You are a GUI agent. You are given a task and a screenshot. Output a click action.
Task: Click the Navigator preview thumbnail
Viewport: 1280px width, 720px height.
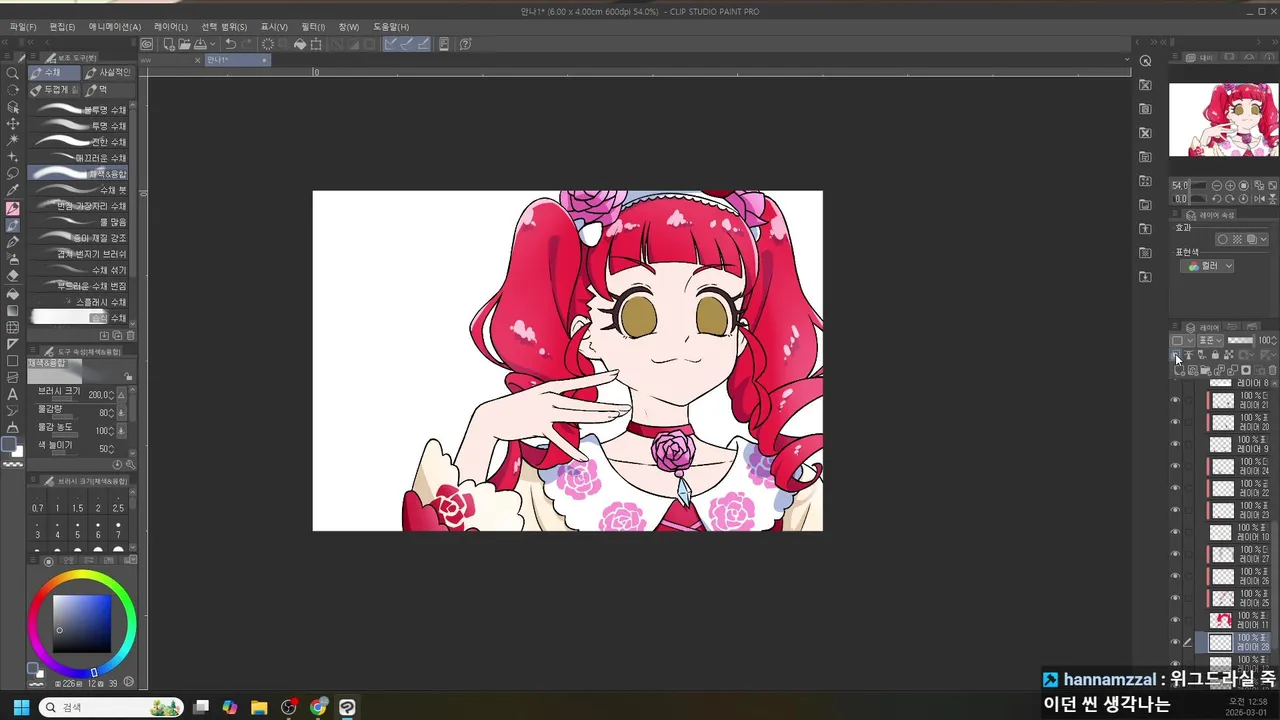(1223, 119)
